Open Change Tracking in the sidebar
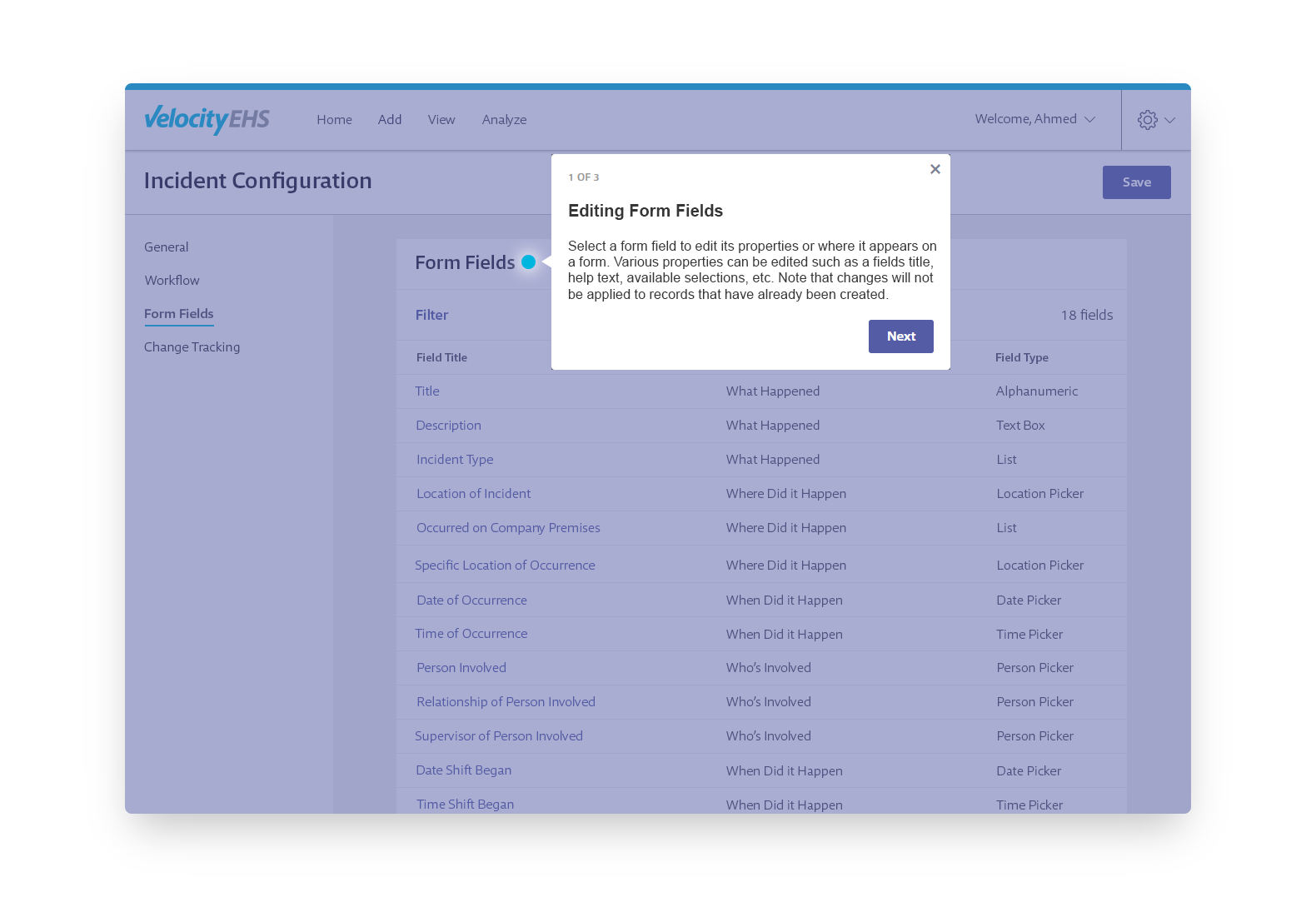This screenshot has width=1316, height=897. [x=192, y=347]
